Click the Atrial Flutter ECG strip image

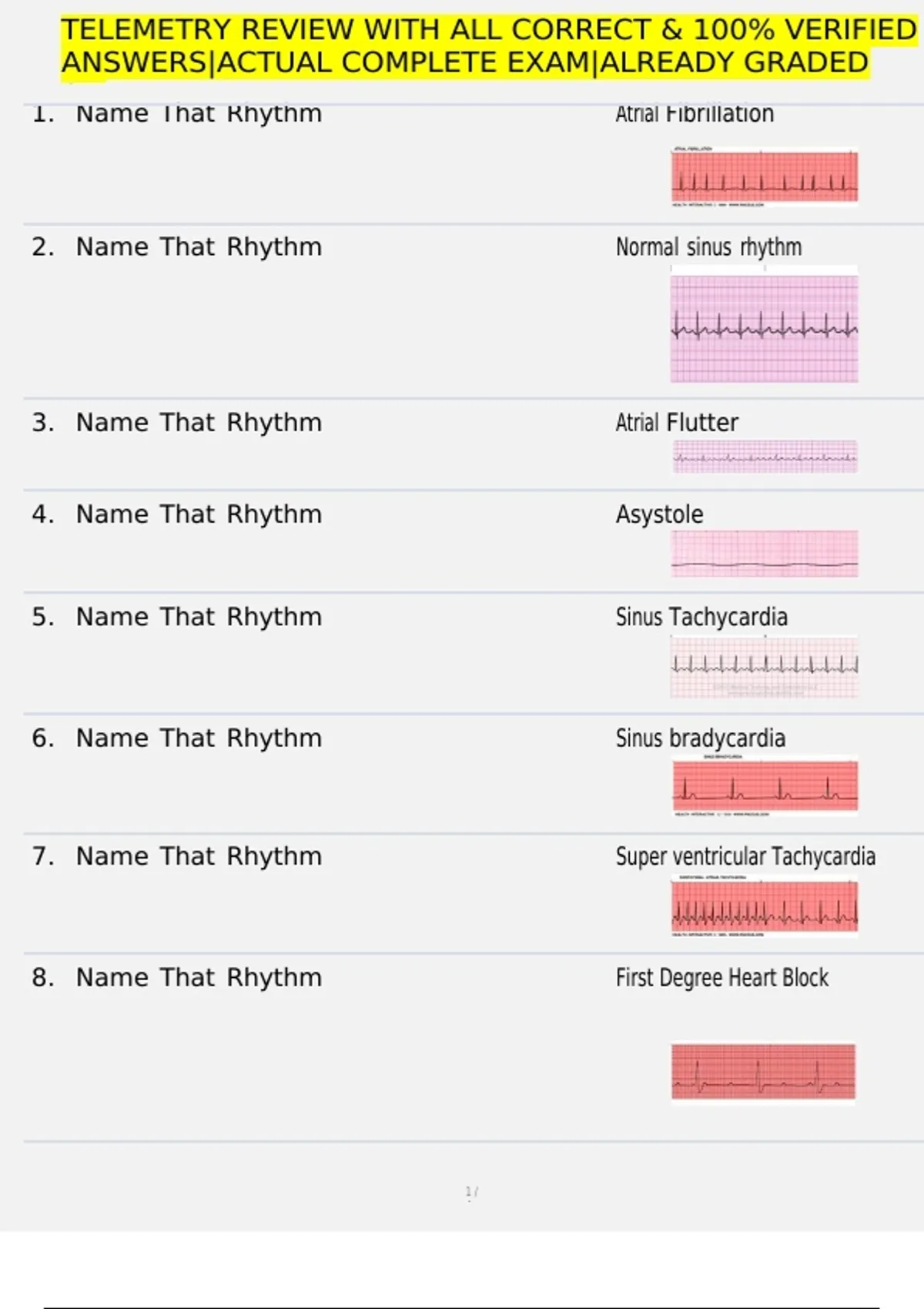765,457
